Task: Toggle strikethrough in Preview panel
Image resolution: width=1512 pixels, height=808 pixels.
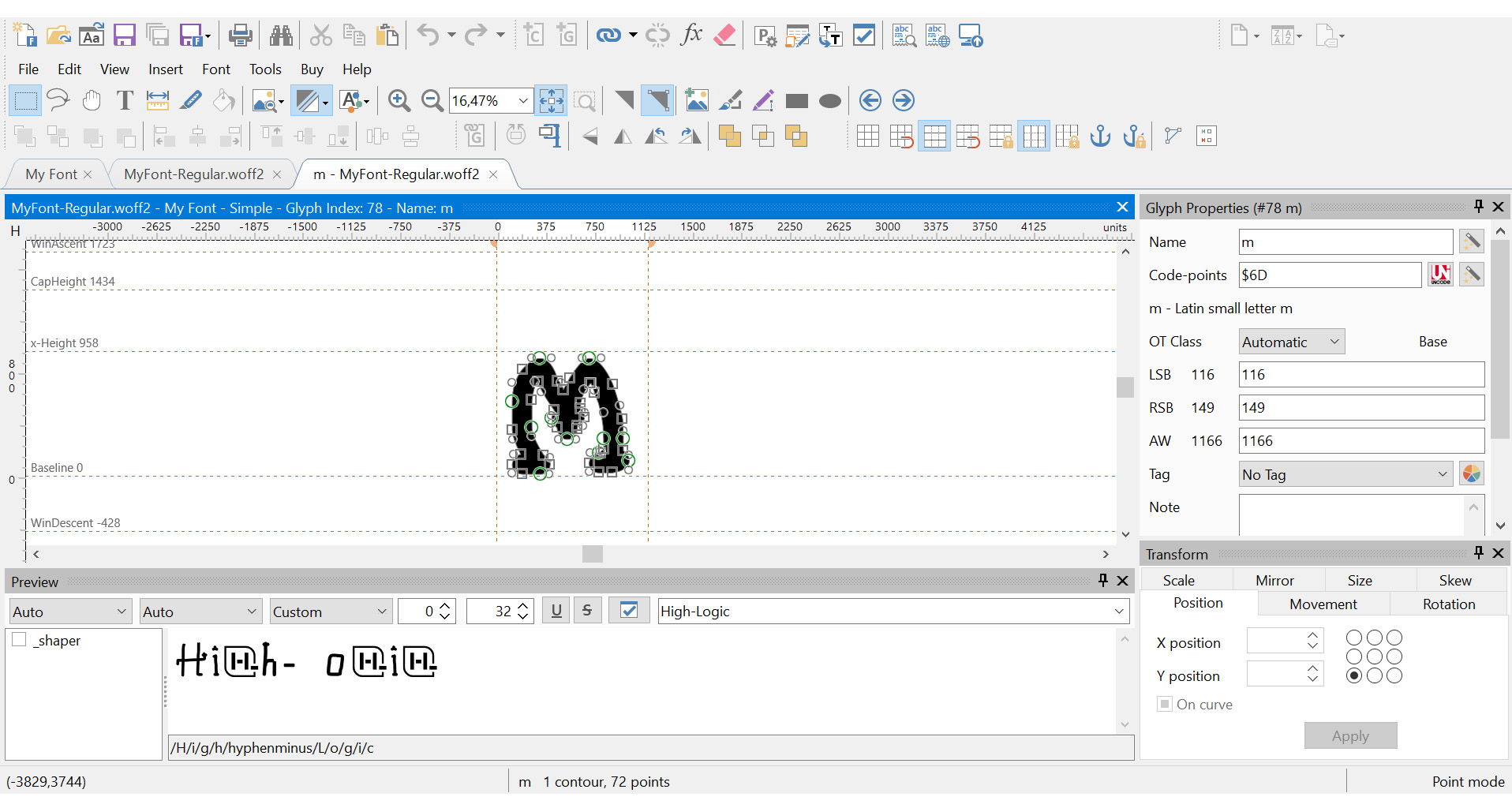Action: click(587, 611)
